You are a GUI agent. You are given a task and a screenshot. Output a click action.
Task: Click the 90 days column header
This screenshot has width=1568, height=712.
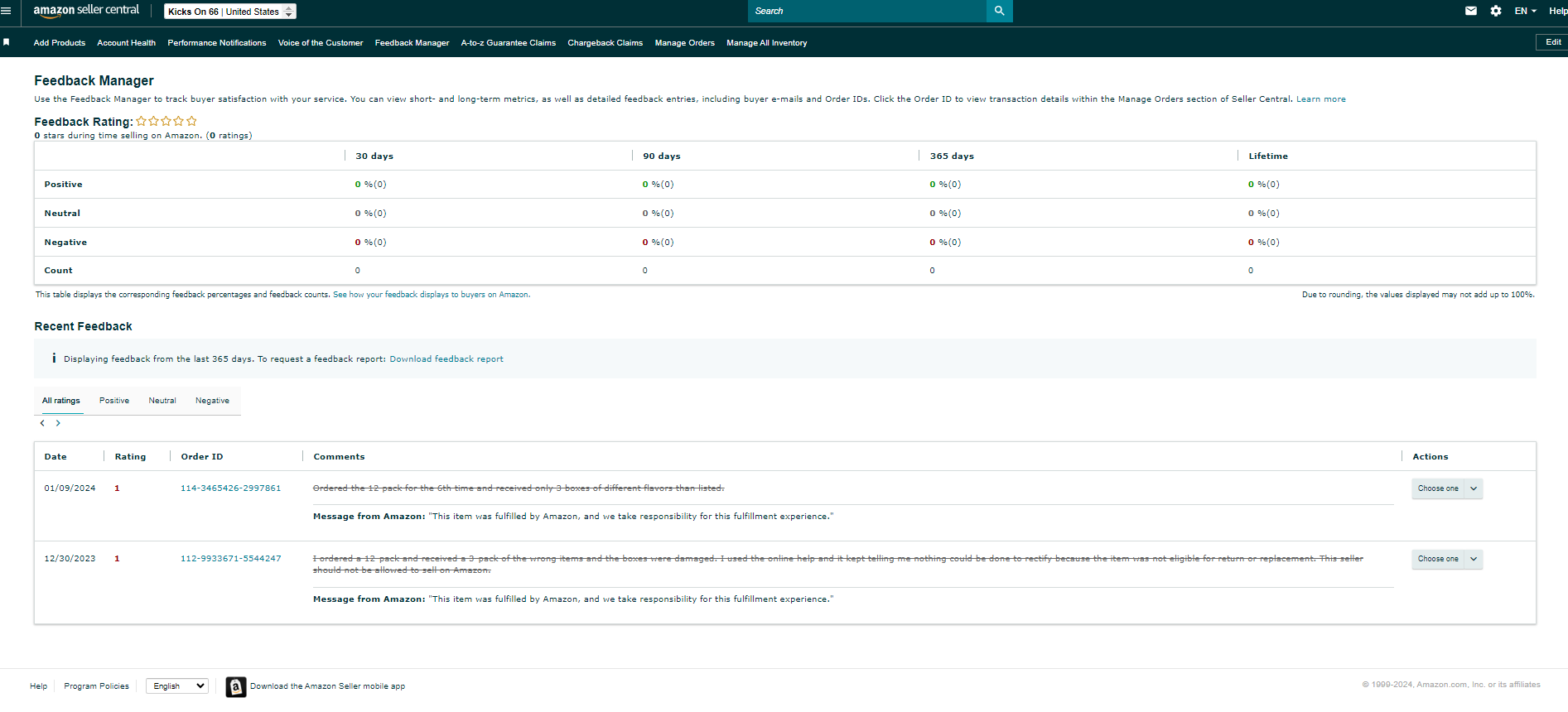(662, 156)
